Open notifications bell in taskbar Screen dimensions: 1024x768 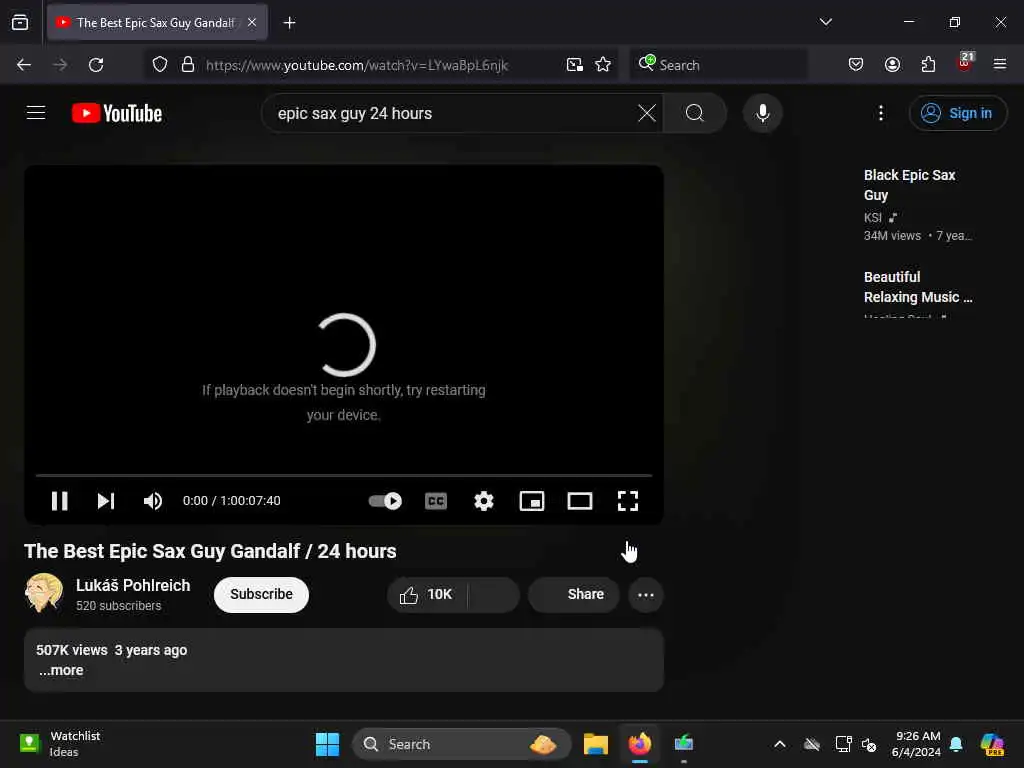(956, 744)
